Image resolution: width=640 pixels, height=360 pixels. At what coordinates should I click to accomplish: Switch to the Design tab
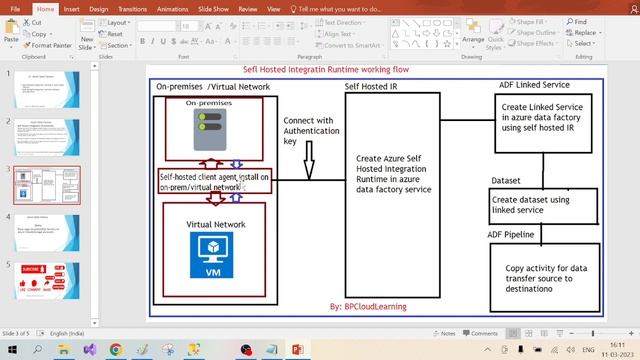99,9
